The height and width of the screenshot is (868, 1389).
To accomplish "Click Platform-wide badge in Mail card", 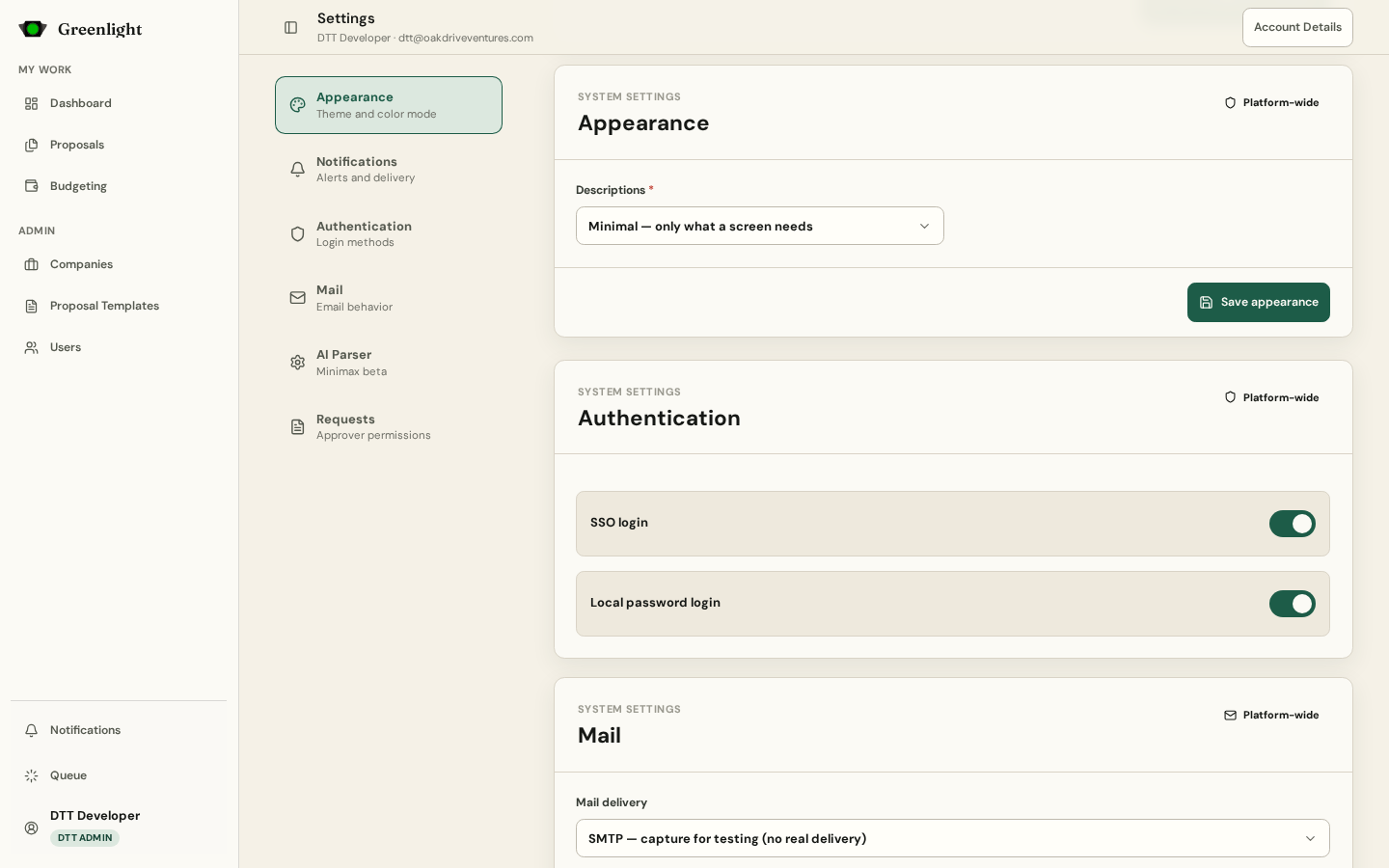I will pyautogui.click(x=1271, y=715).
